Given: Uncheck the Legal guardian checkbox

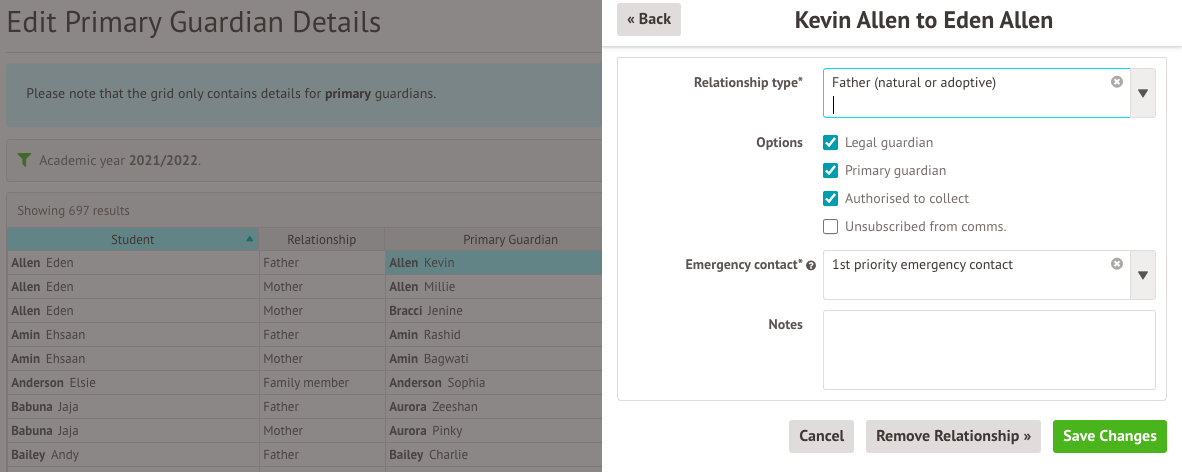Looking at the screenshot, I should pyautogui.click(x=830, y=143).
